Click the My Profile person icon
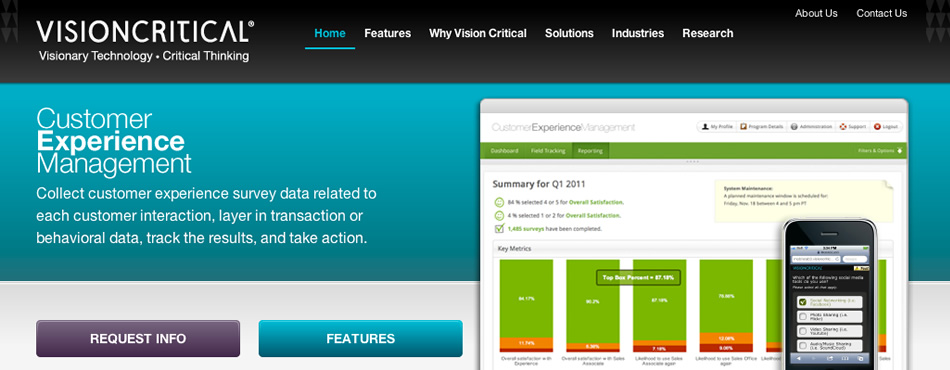This screenshot has width=950, height=370. click(x=705, y=127)
